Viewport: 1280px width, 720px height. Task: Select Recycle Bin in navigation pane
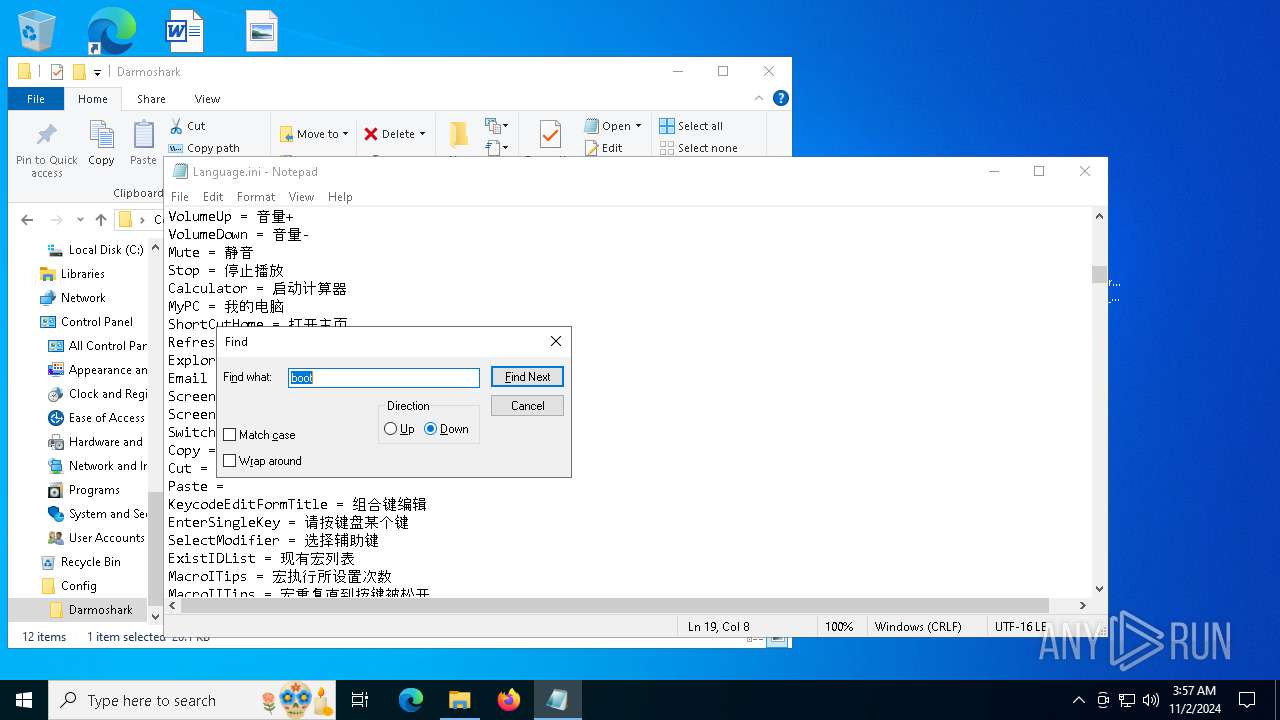coord(90,562)
